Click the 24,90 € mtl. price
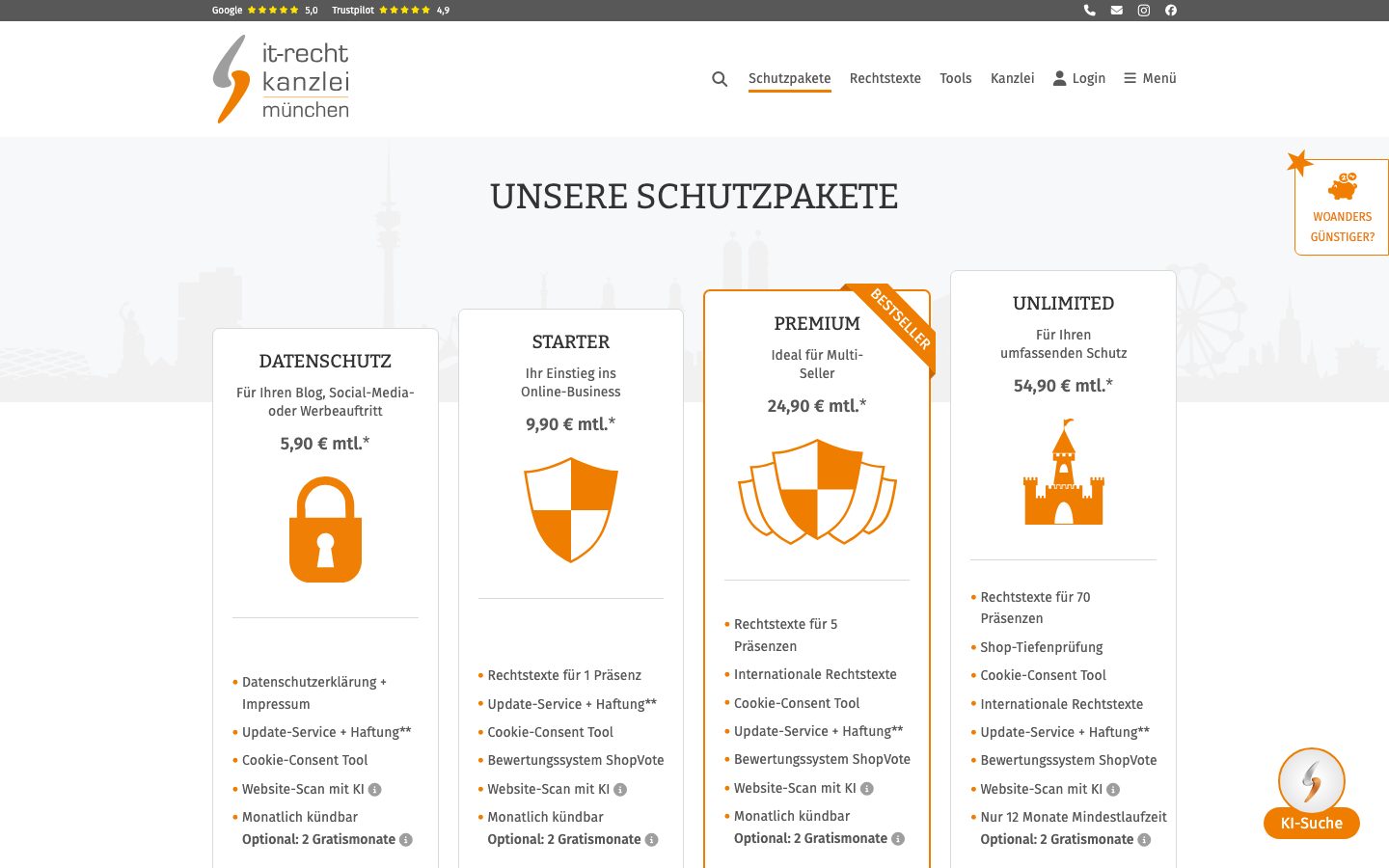 pyautogui.click(x=817, y=406)
